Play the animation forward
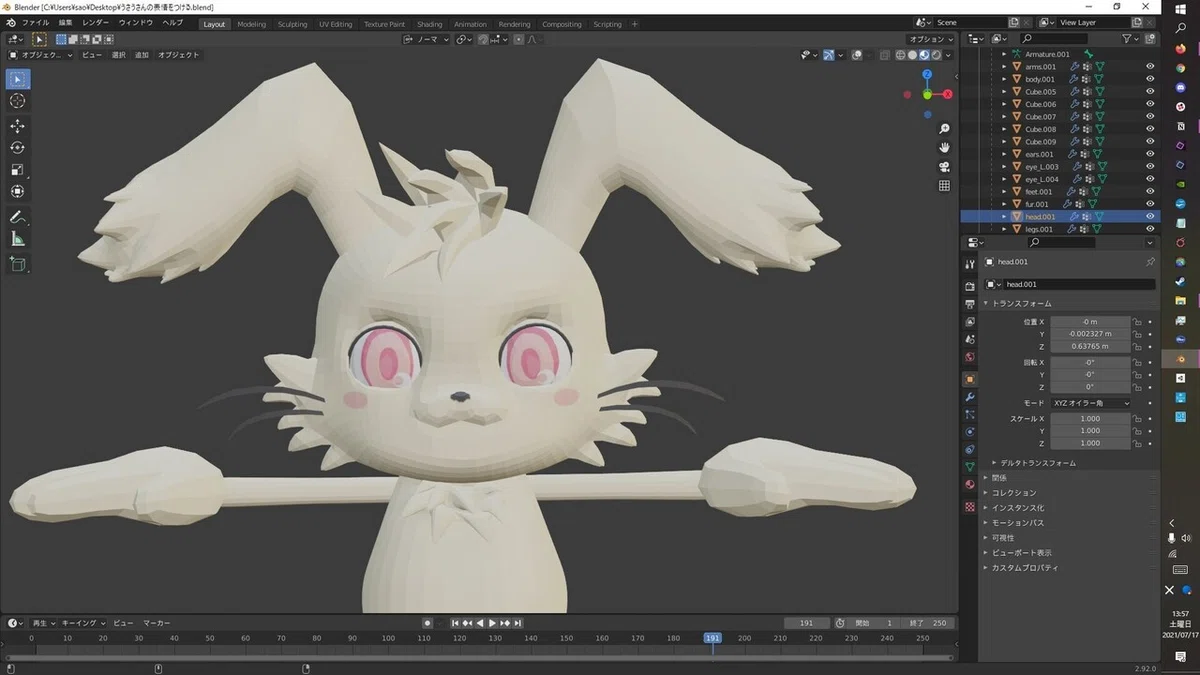 (x=492, y=623)
